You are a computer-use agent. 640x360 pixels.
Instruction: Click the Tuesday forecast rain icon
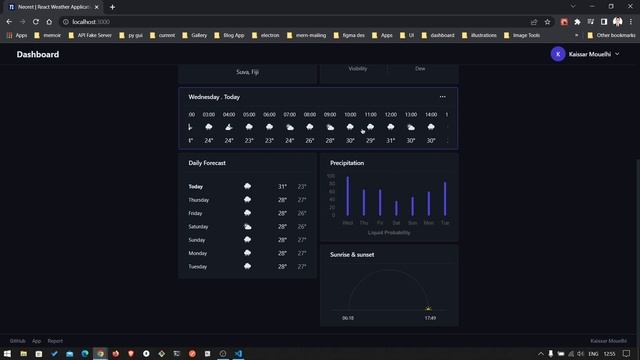click(x=247, y=266)
